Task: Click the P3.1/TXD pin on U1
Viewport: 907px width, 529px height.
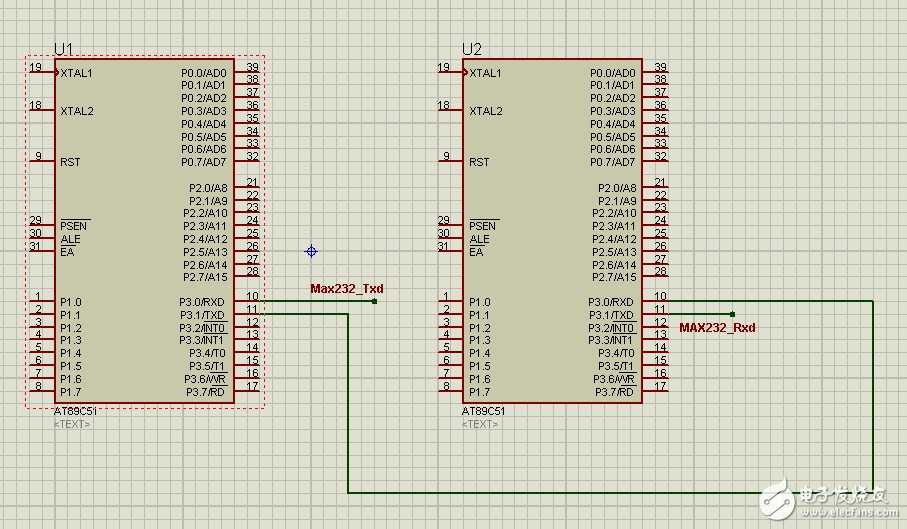Action: [x=202, y=315]
